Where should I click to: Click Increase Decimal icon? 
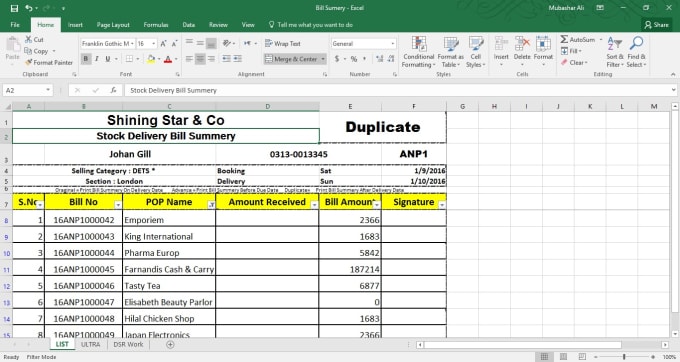tap(379, 59)
